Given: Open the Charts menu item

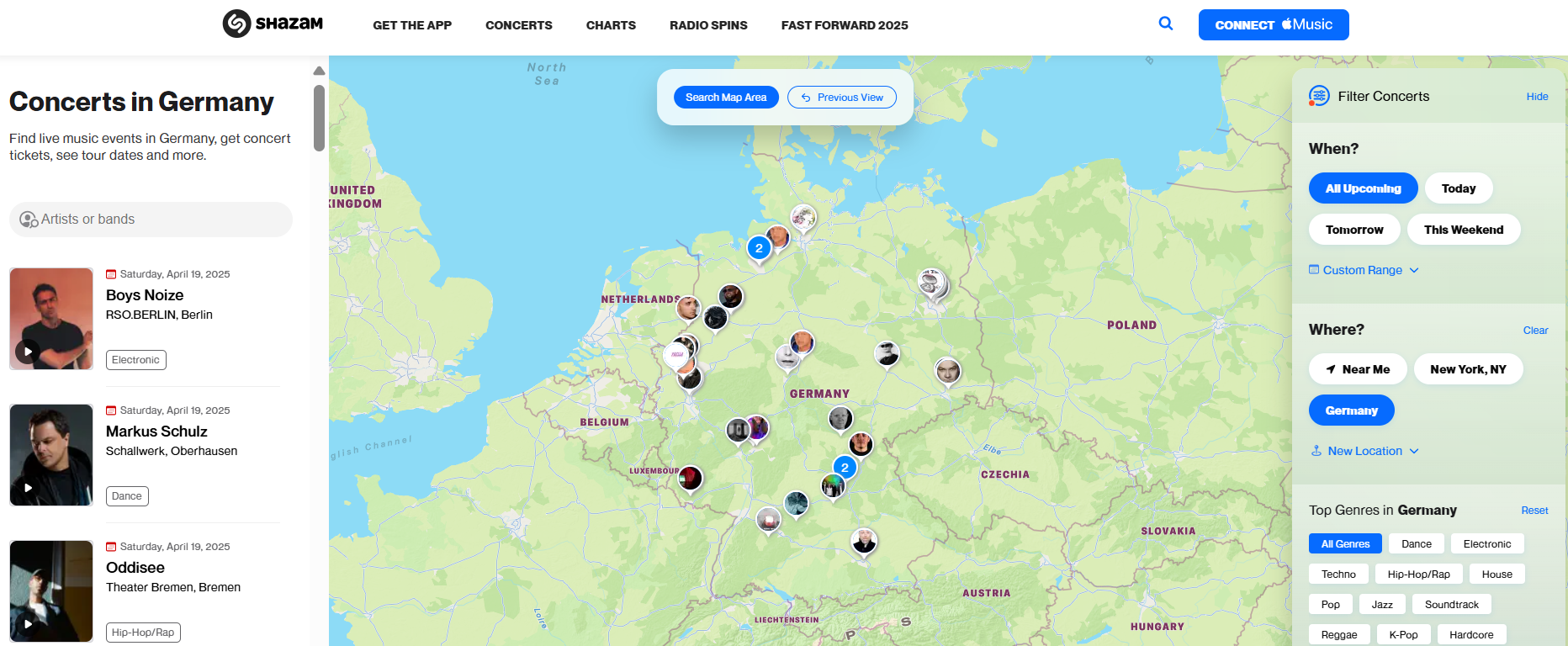Looking at the screenshot, I should (611, 25).
